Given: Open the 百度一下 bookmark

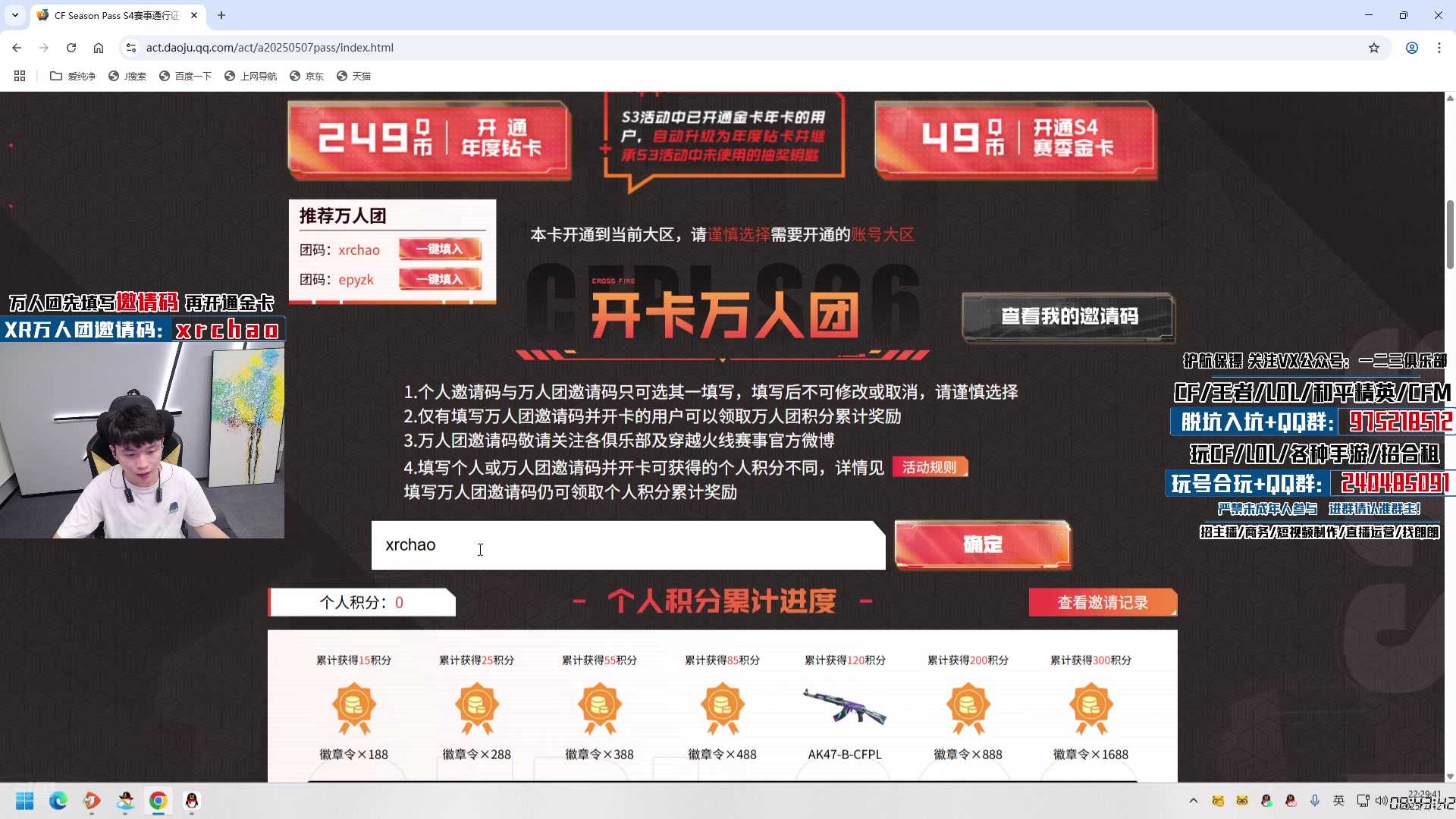Looking at the screenshot, I should [x=186, y=76].
